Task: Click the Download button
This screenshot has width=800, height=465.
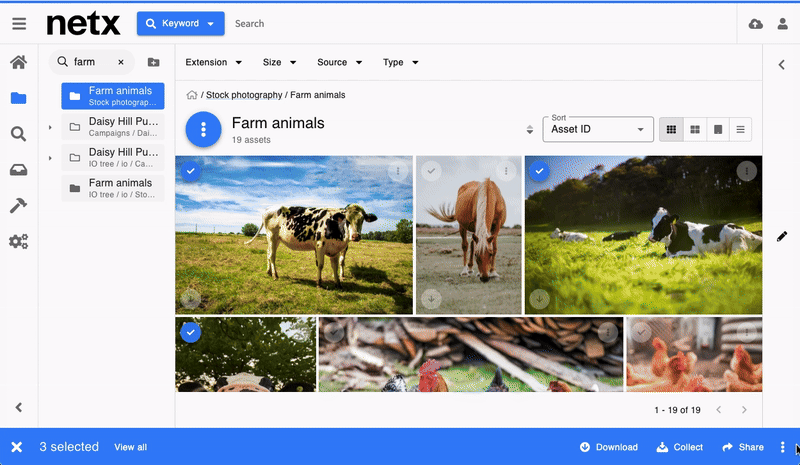Action: [608, 447]
